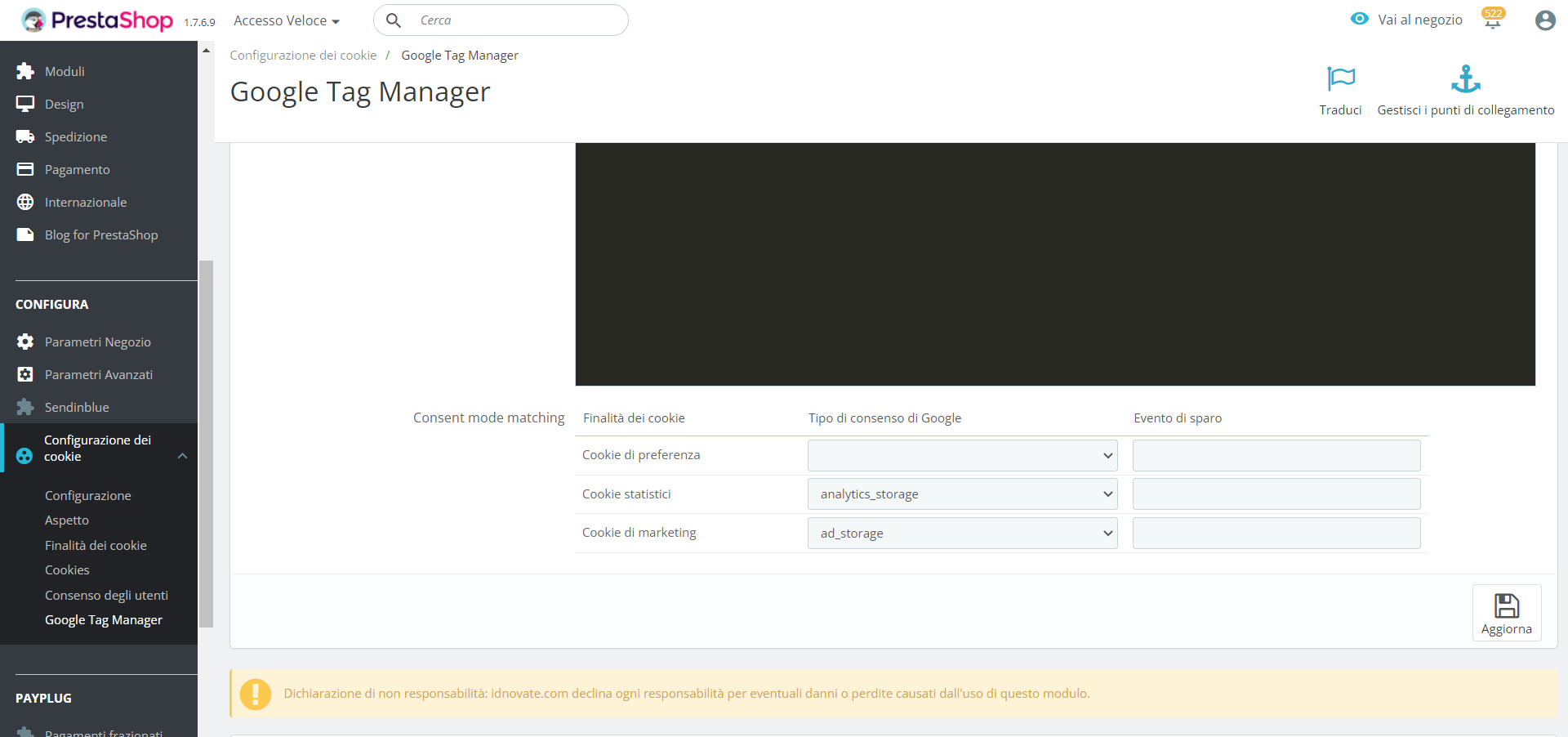The width and height of the screenshot is (1568, 737).
Task: Click the Configurazione dei cookie menu label
Action: pyautogui.click(x=98, y=448)
